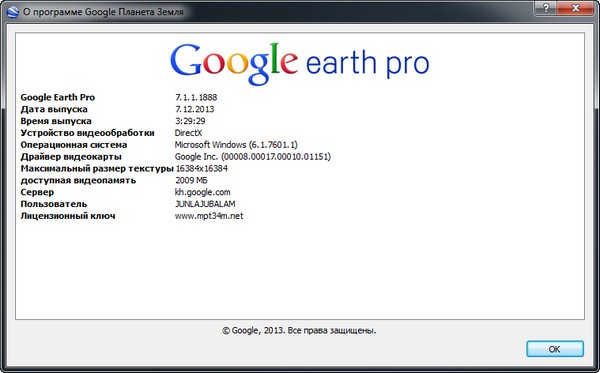Click the www.mpt34m.net license key text

pyautogui.click(x=209, y=216)
